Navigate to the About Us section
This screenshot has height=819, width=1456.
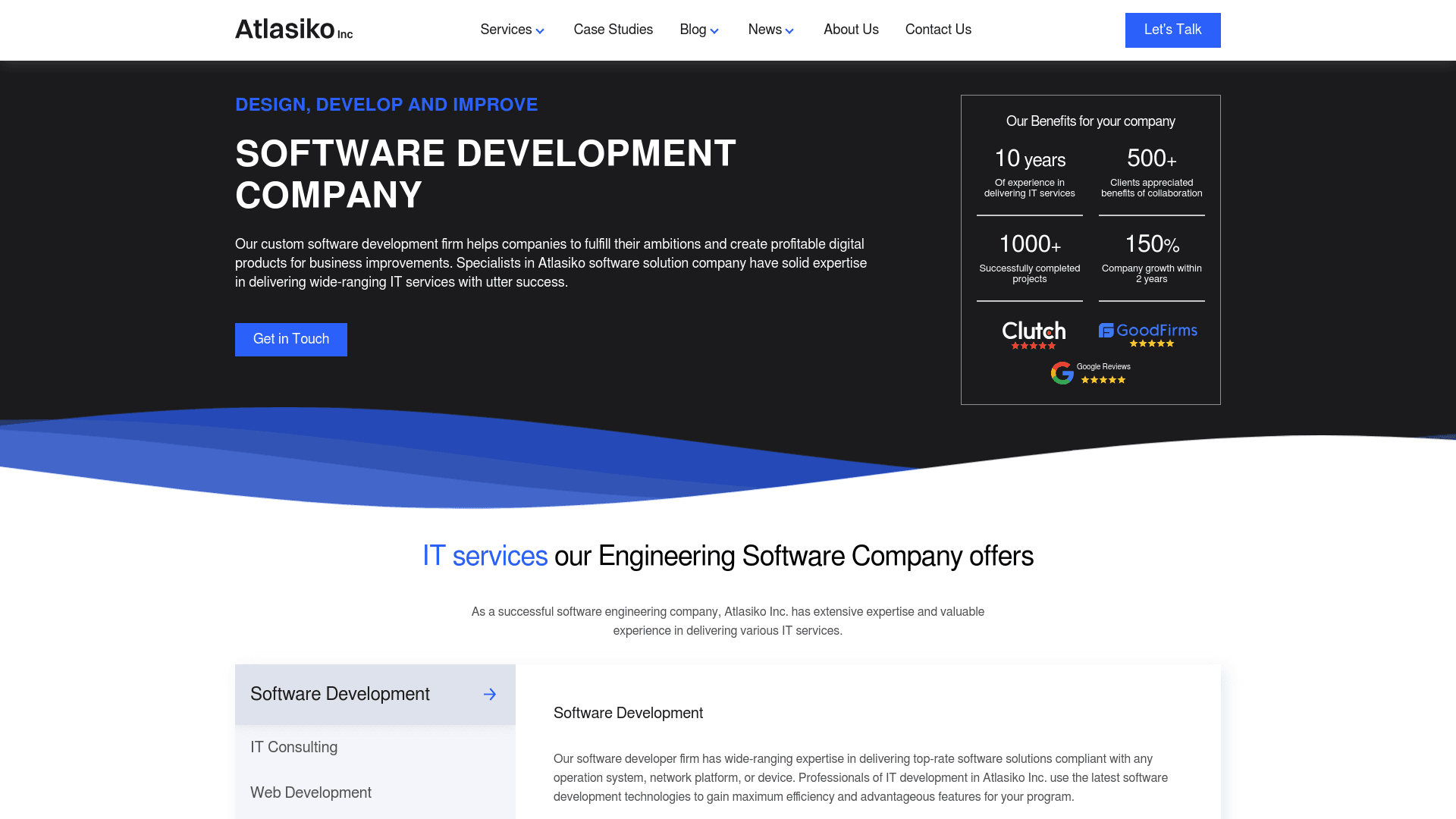(851, 30)
